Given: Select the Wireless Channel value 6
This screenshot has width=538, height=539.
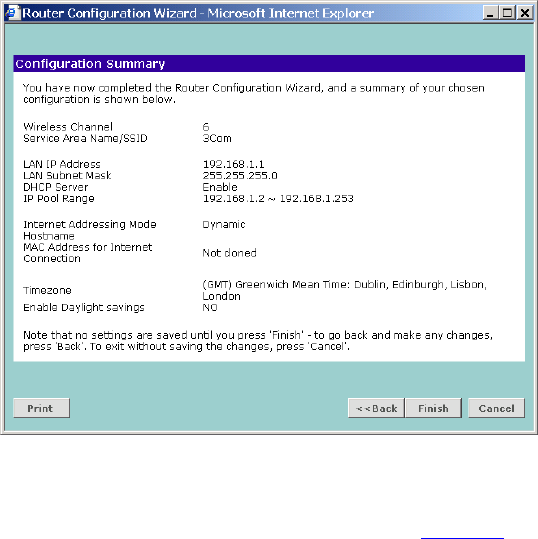Looking at the screenshot, I should pos(206,127).
